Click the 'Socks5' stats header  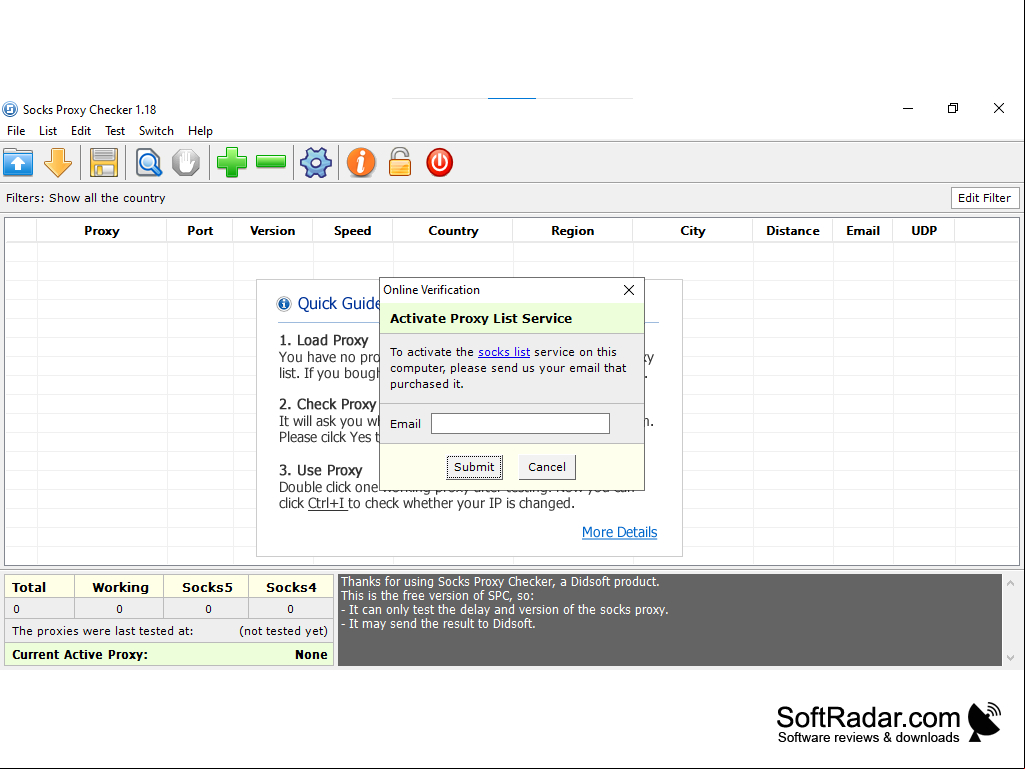pyautogui.click(x=207, y=587)
